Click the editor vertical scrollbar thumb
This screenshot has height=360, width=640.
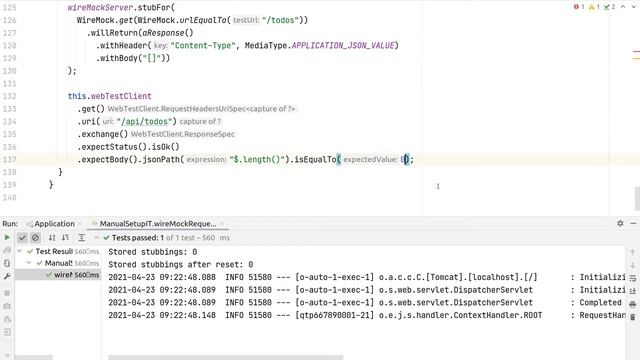637,198
